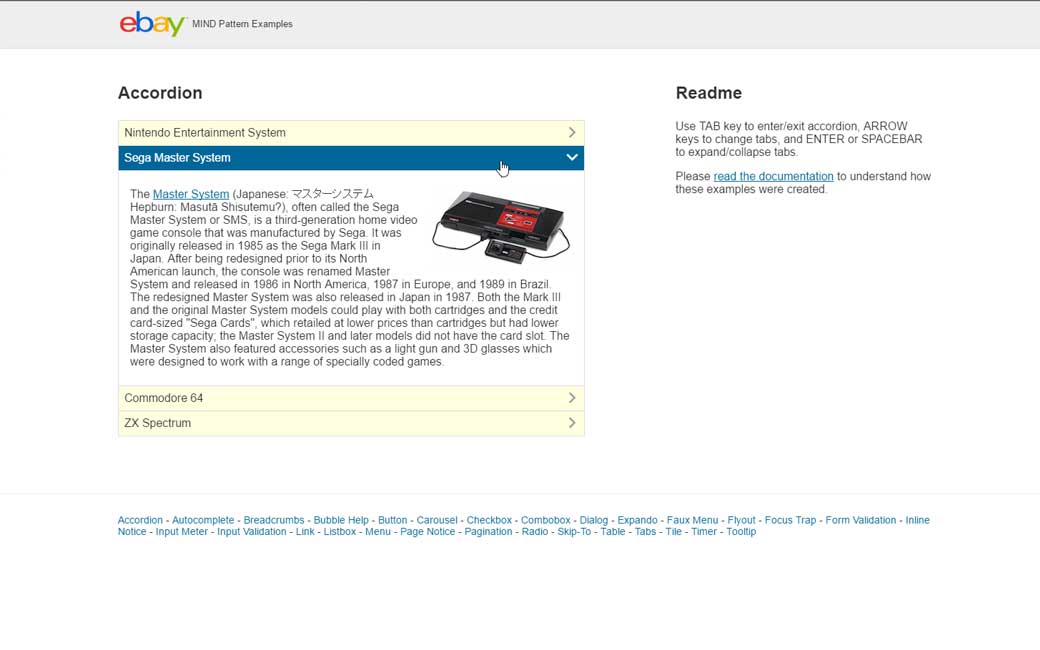The height and width of the screenshot is (650, 1040).
Task: Click the eBay logo in header
Action: click(x=152, y=23)
